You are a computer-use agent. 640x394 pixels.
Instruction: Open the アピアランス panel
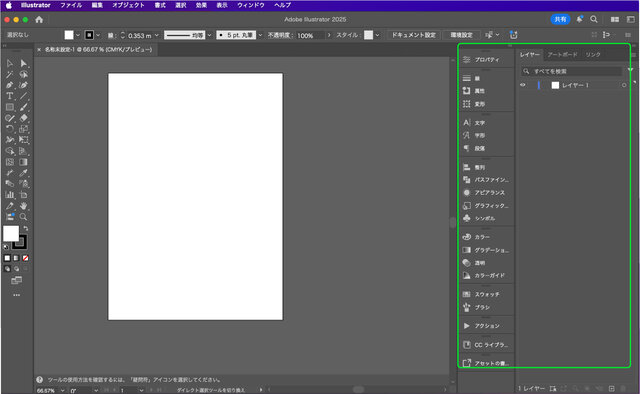tap(486, 192)
